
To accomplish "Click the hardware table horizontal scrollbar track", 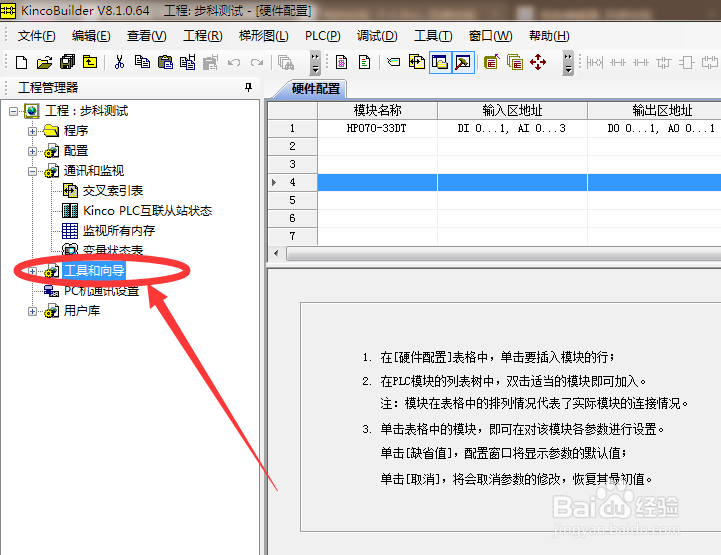I will coord(504,253).
